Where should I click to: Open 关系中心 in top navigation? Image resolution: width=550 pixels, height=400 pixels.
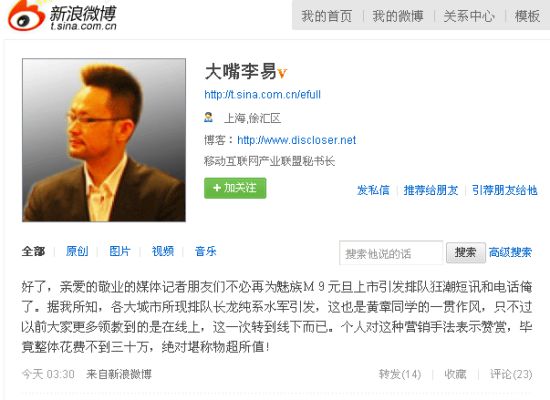[469, 16]
